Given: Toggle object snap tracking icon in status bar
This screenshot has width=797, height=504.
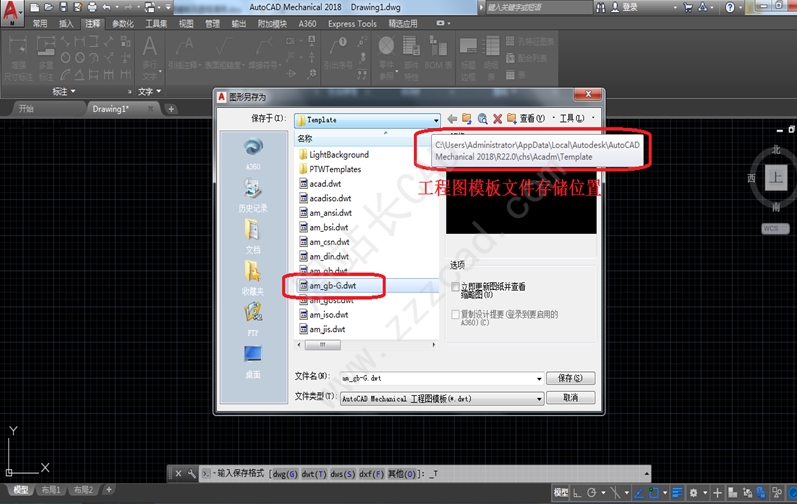Looking at the screenshot, I should pyautogui.click(x=639, y=493).
